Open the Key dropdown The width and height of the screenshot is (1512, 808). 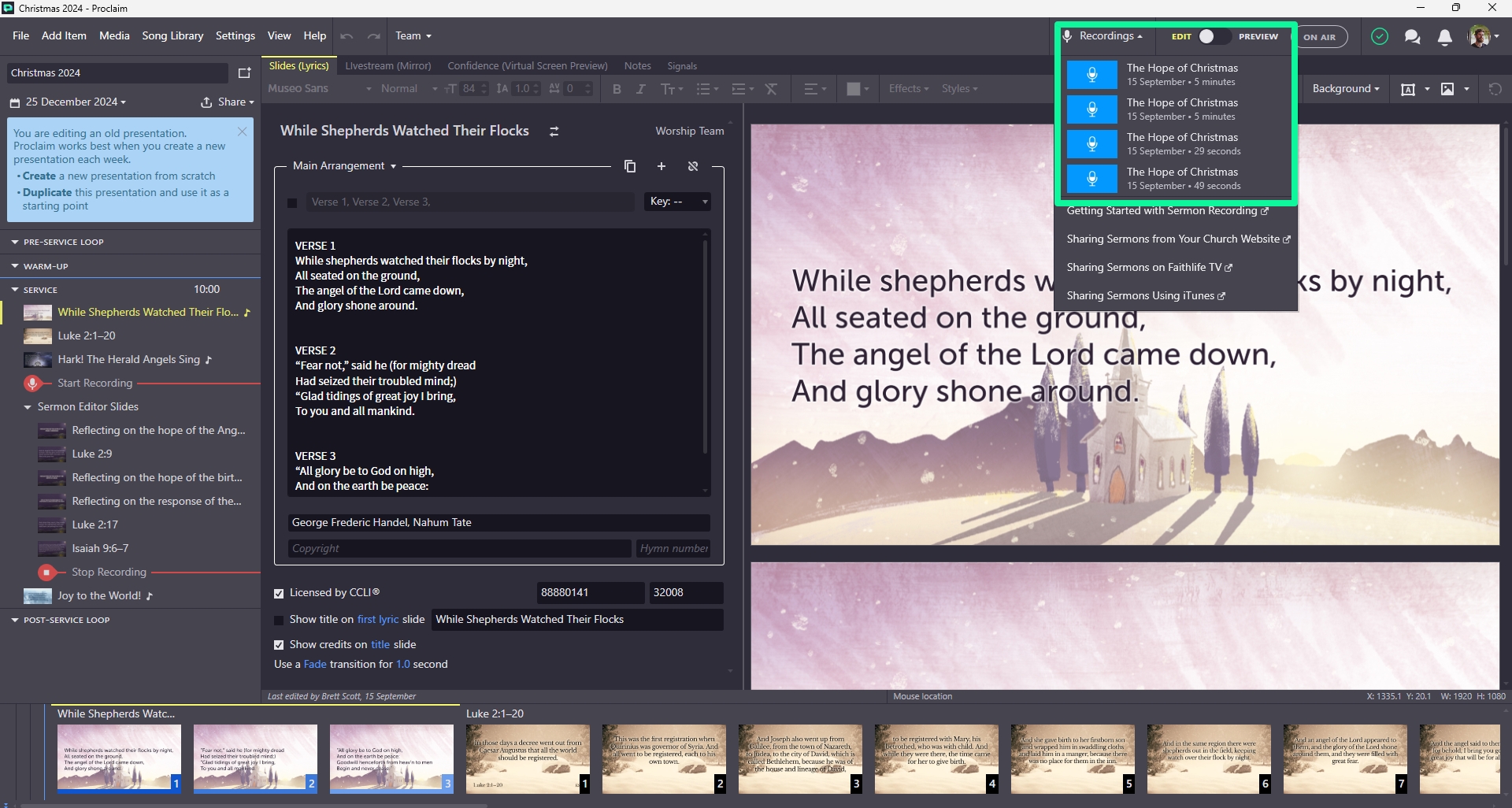pos(676,202)
